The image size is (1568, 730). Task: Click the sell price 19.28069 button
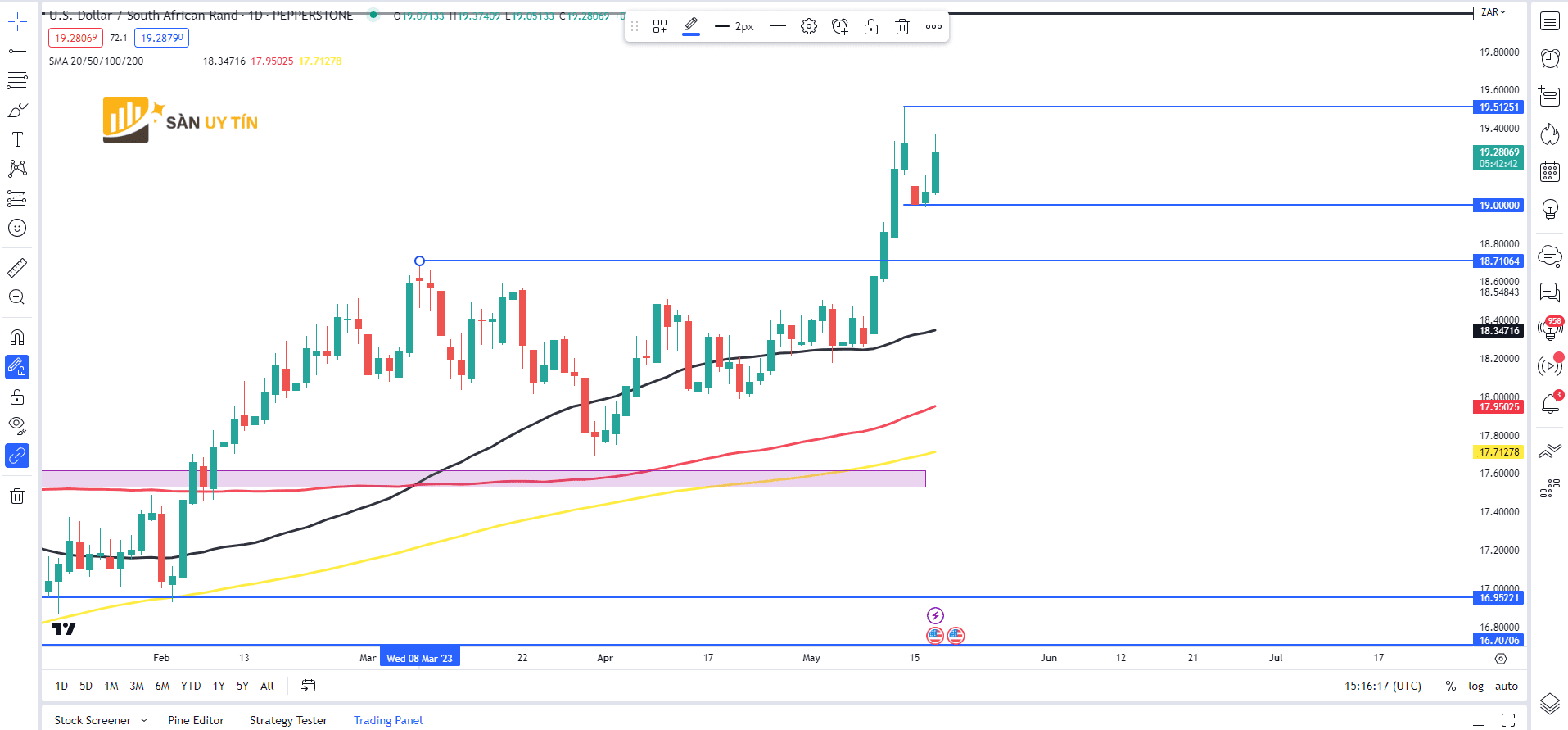click(x=75, y=38)
